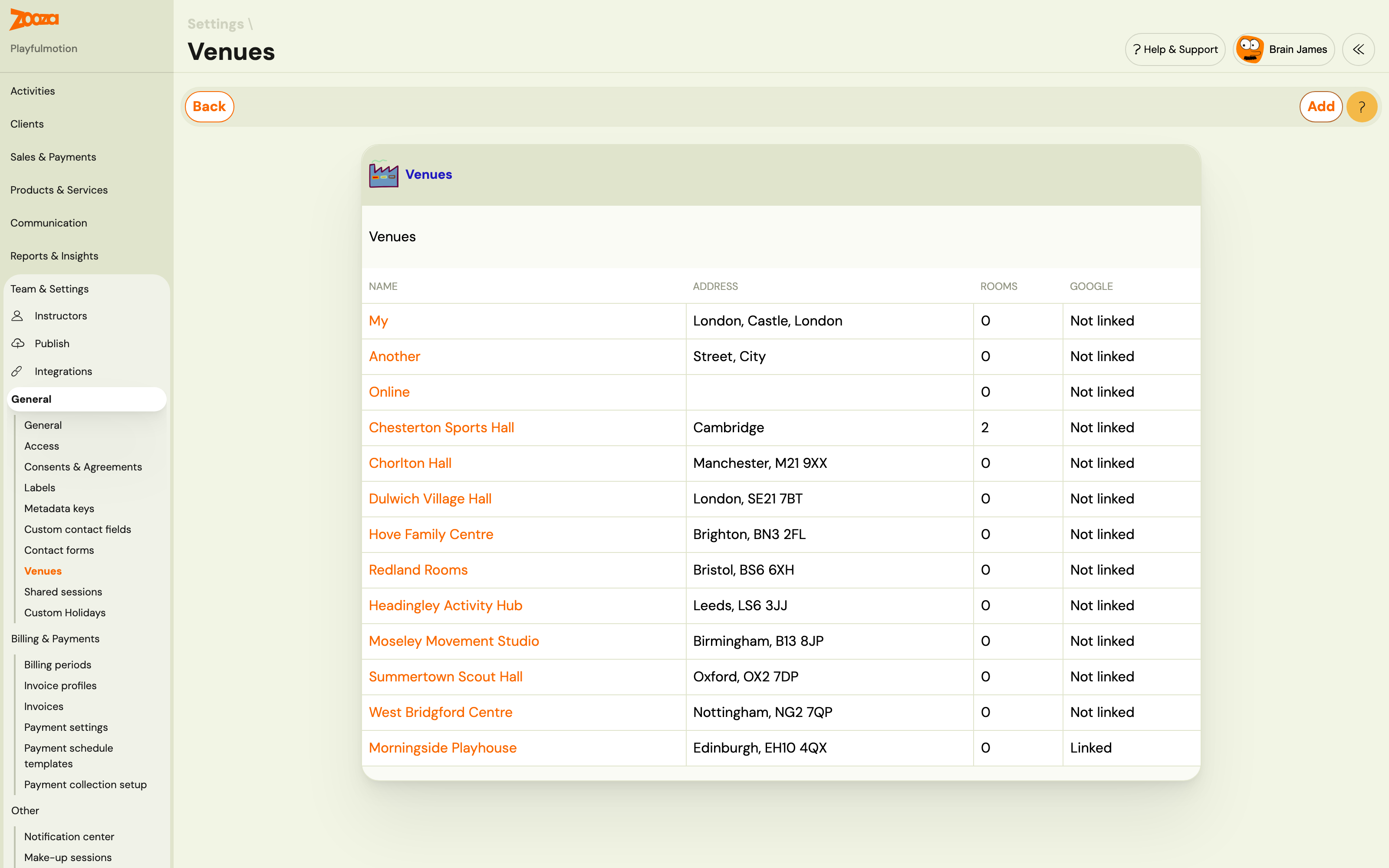Open Help & Support
Screen dimensions: 1389x868
pos(1175,49)
